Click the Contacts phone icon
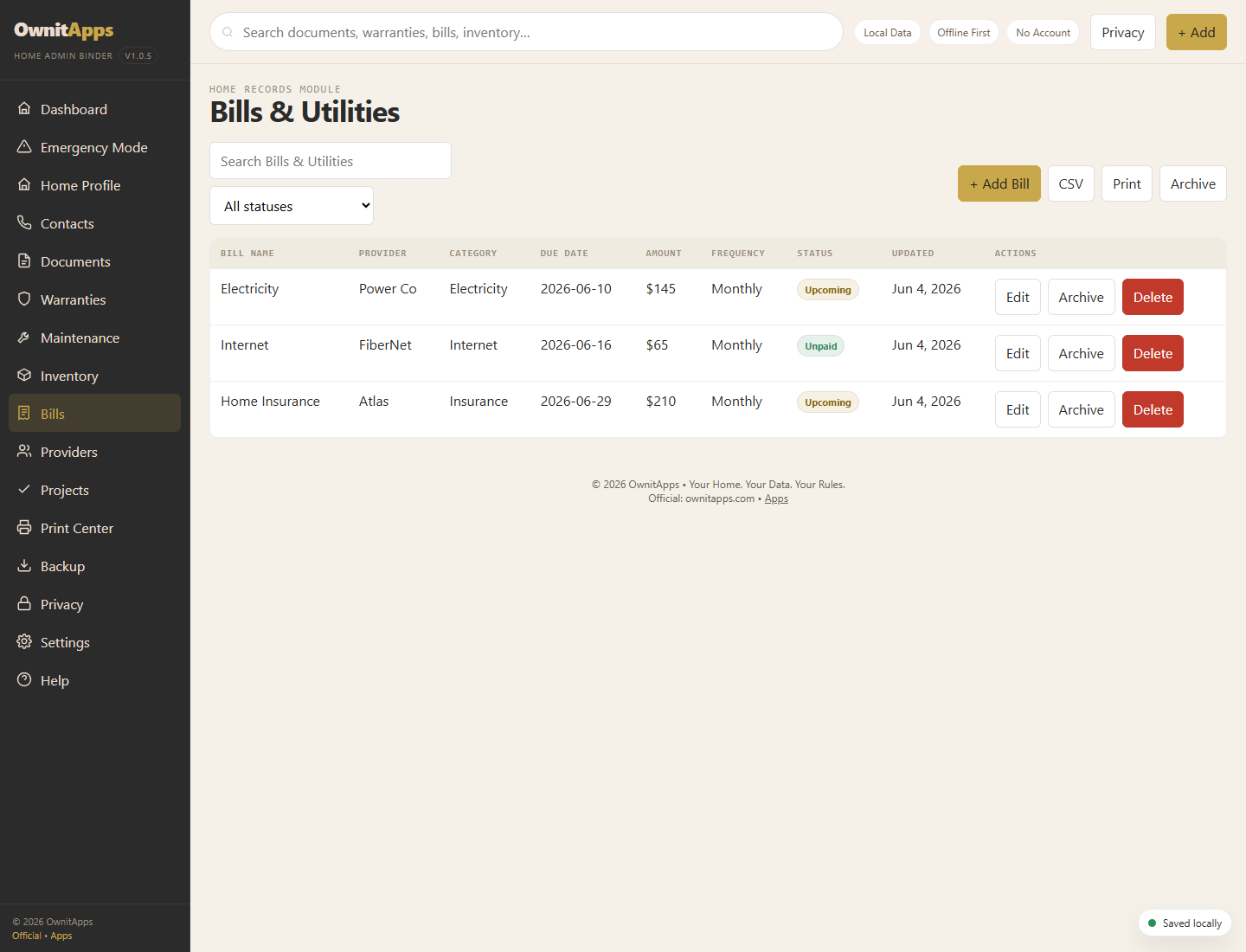 (x=24, y=223)
